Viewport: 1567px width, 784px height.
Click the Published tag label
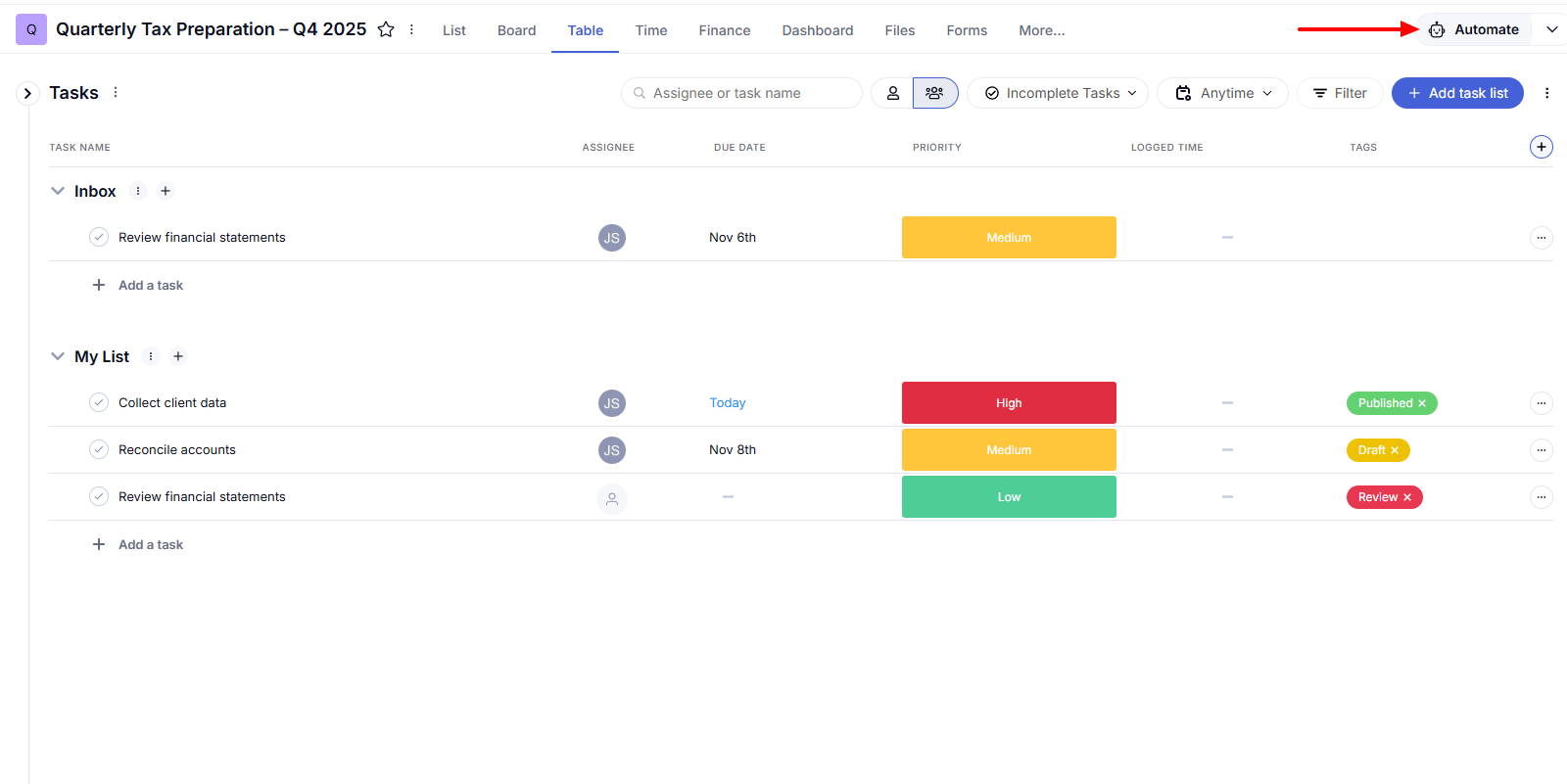click(1385, 403)
